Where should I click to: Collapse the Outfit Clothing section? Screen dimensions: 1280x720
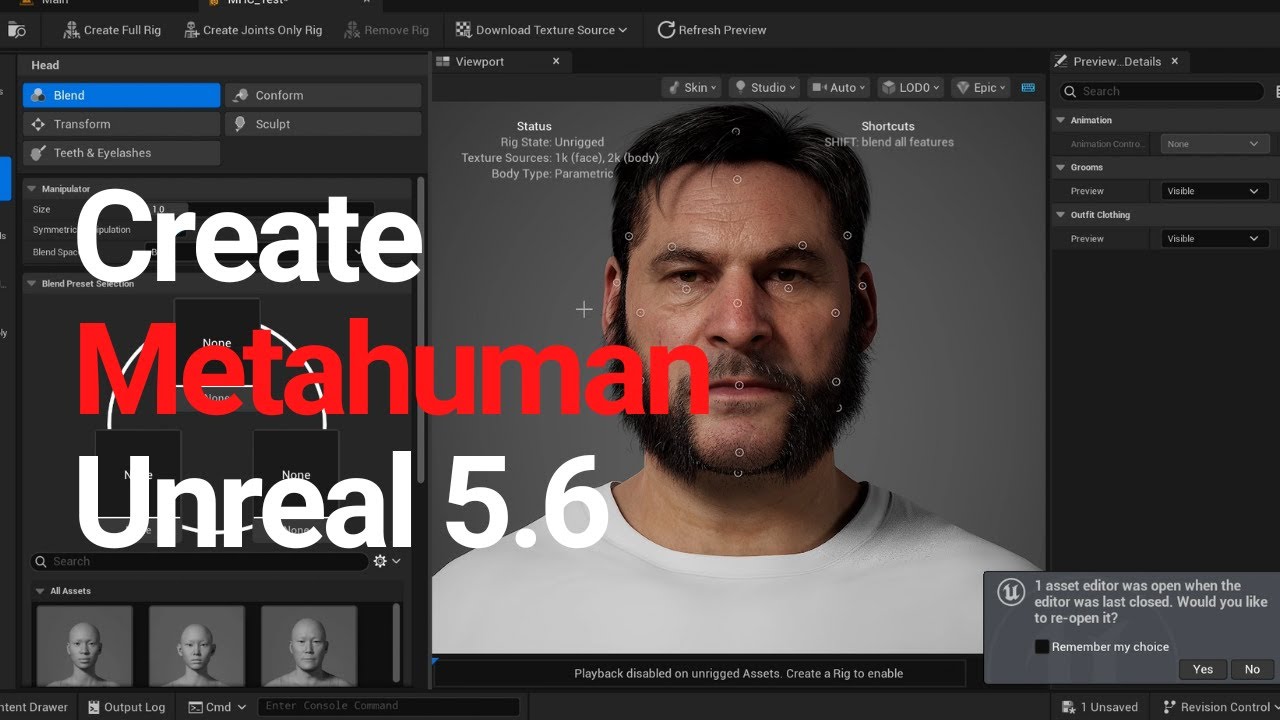1061,215
